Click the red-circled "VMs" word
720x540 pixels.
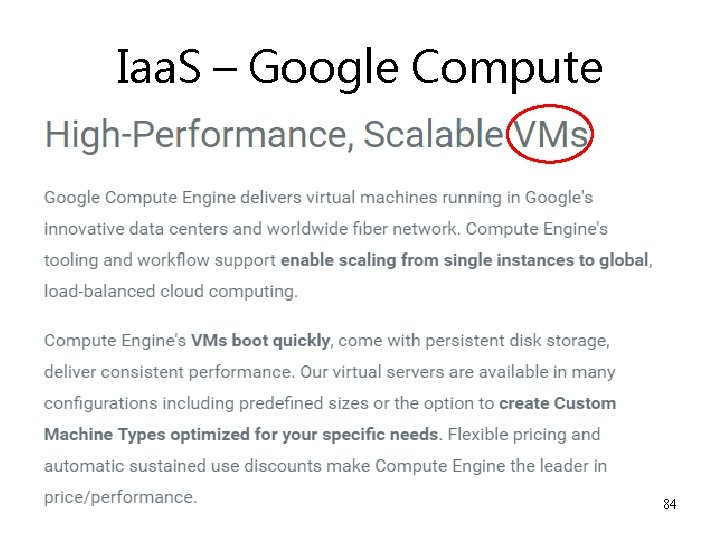[550, 134]
